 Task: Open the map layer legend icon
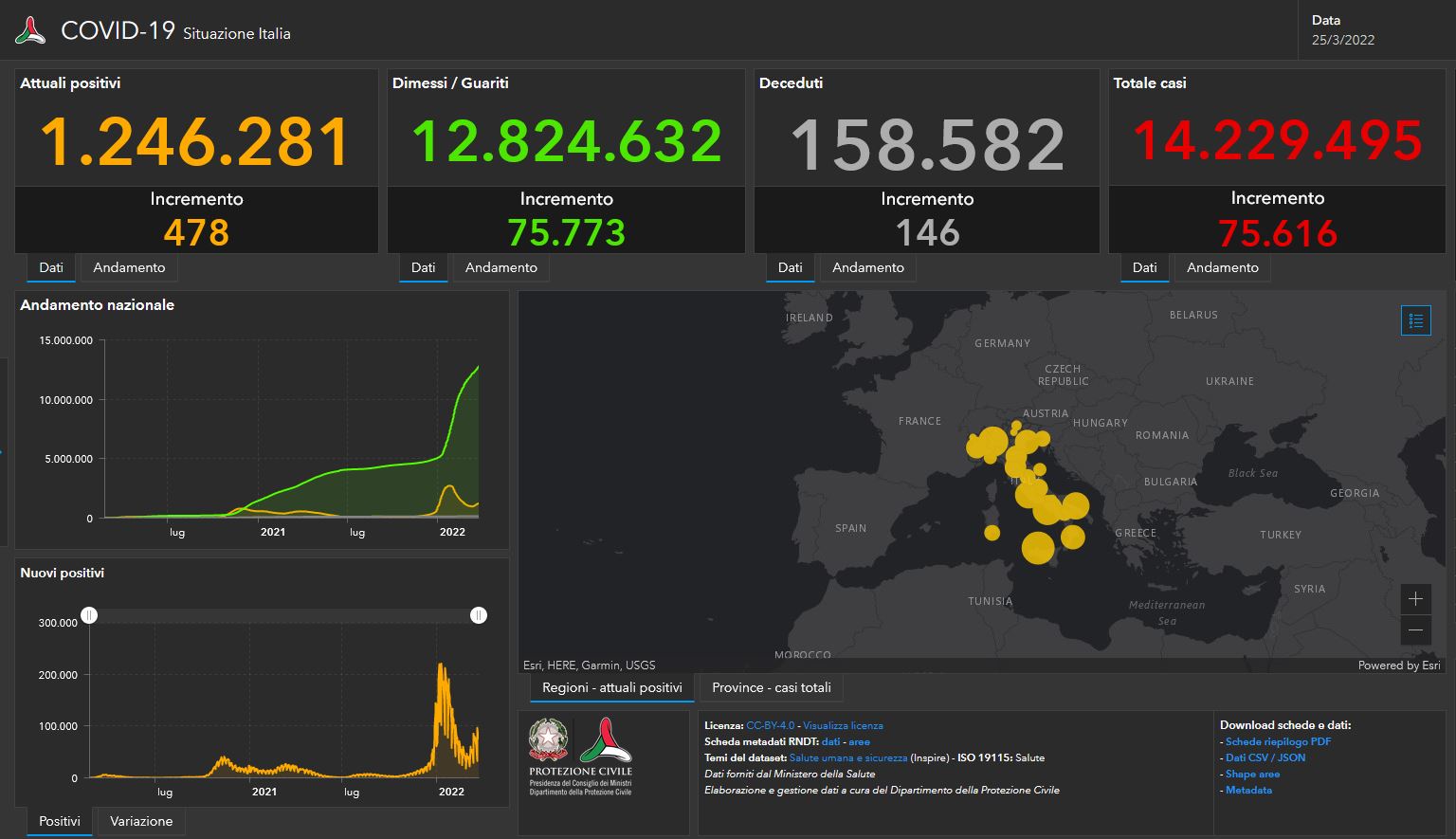point(1415,320)
